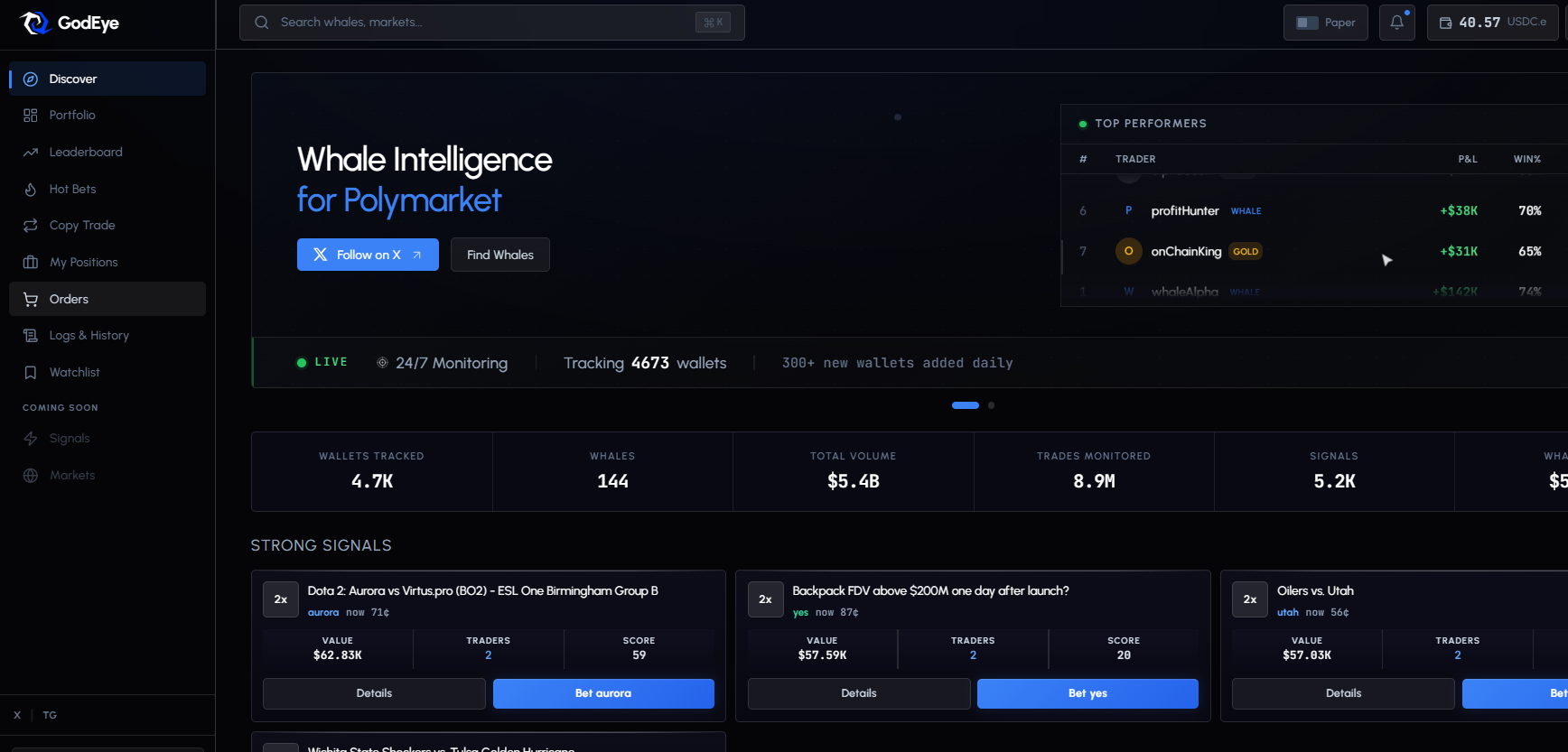1568x752 pixels.
Task: Open the Leaderboard menu item
Action: [x=107, y=153]
